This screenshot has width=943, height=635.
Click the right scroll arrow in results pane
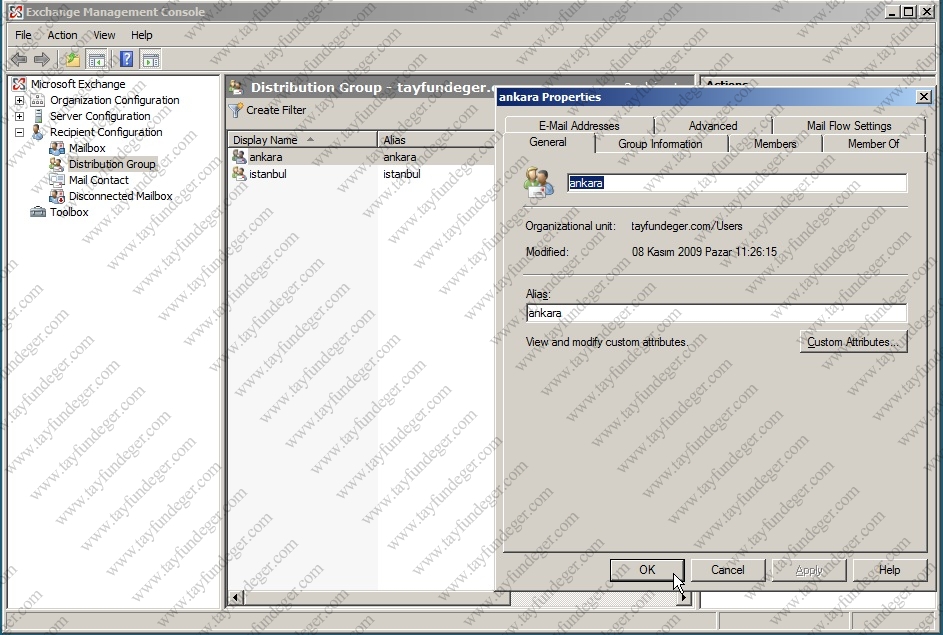coord(683,597)
